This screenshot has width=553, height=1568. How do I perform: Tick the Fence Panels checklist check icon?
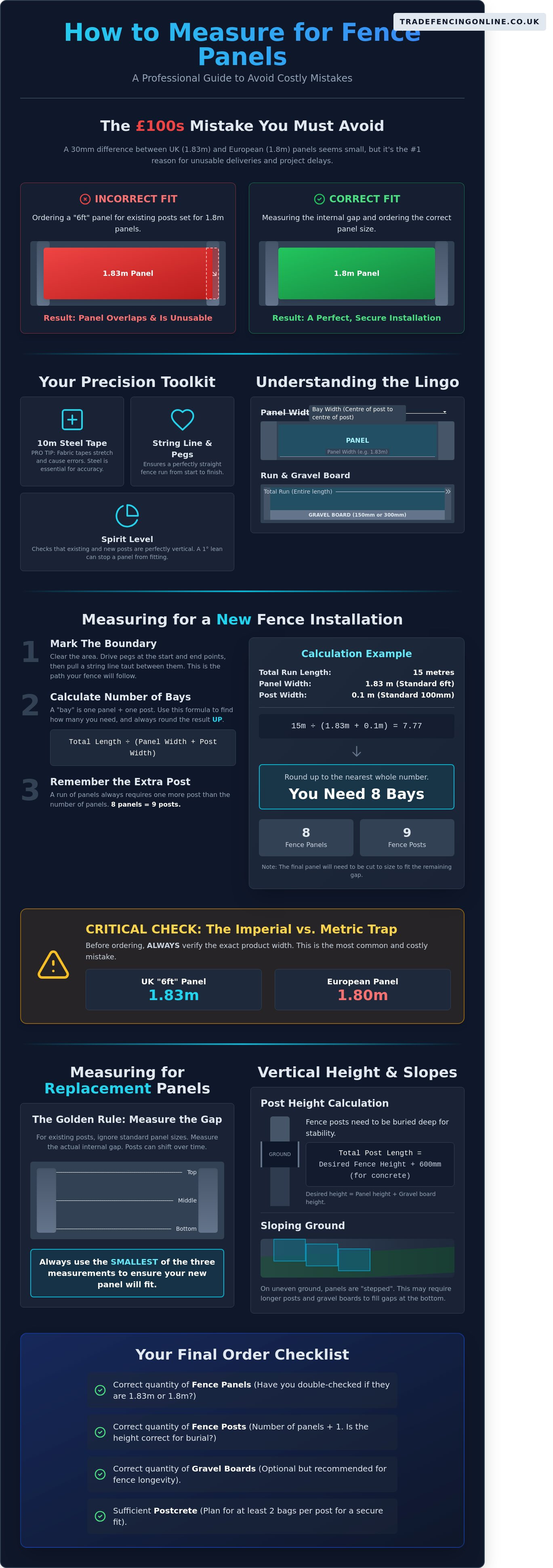101,1390
